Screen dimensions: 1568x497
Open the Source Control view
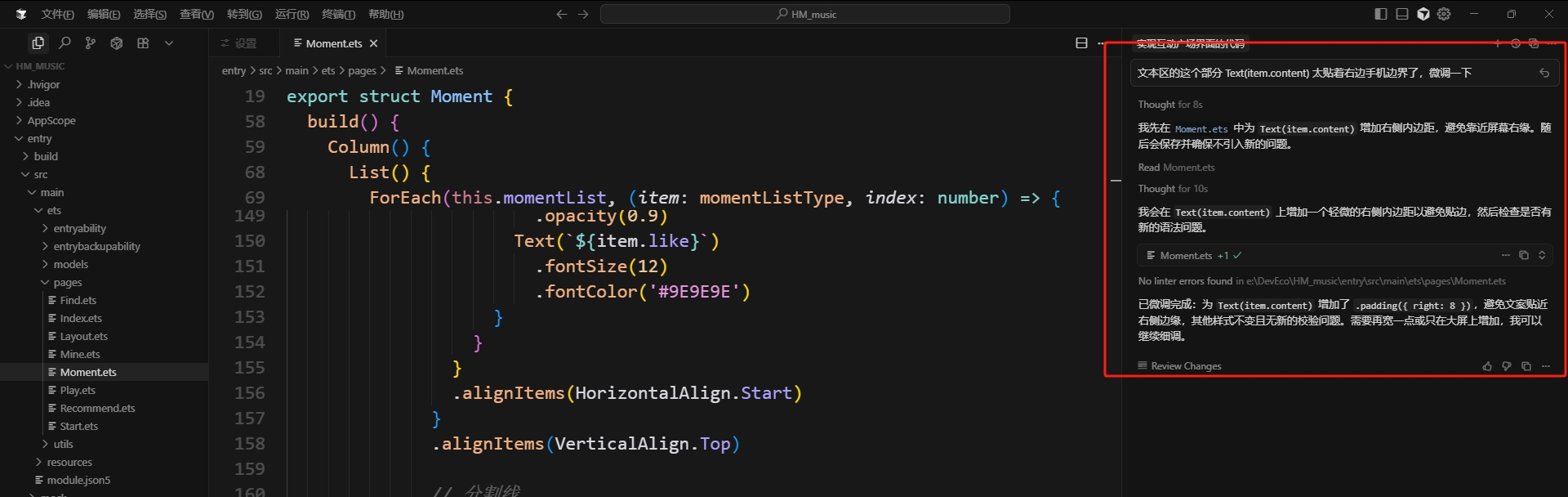click(91, 43)
